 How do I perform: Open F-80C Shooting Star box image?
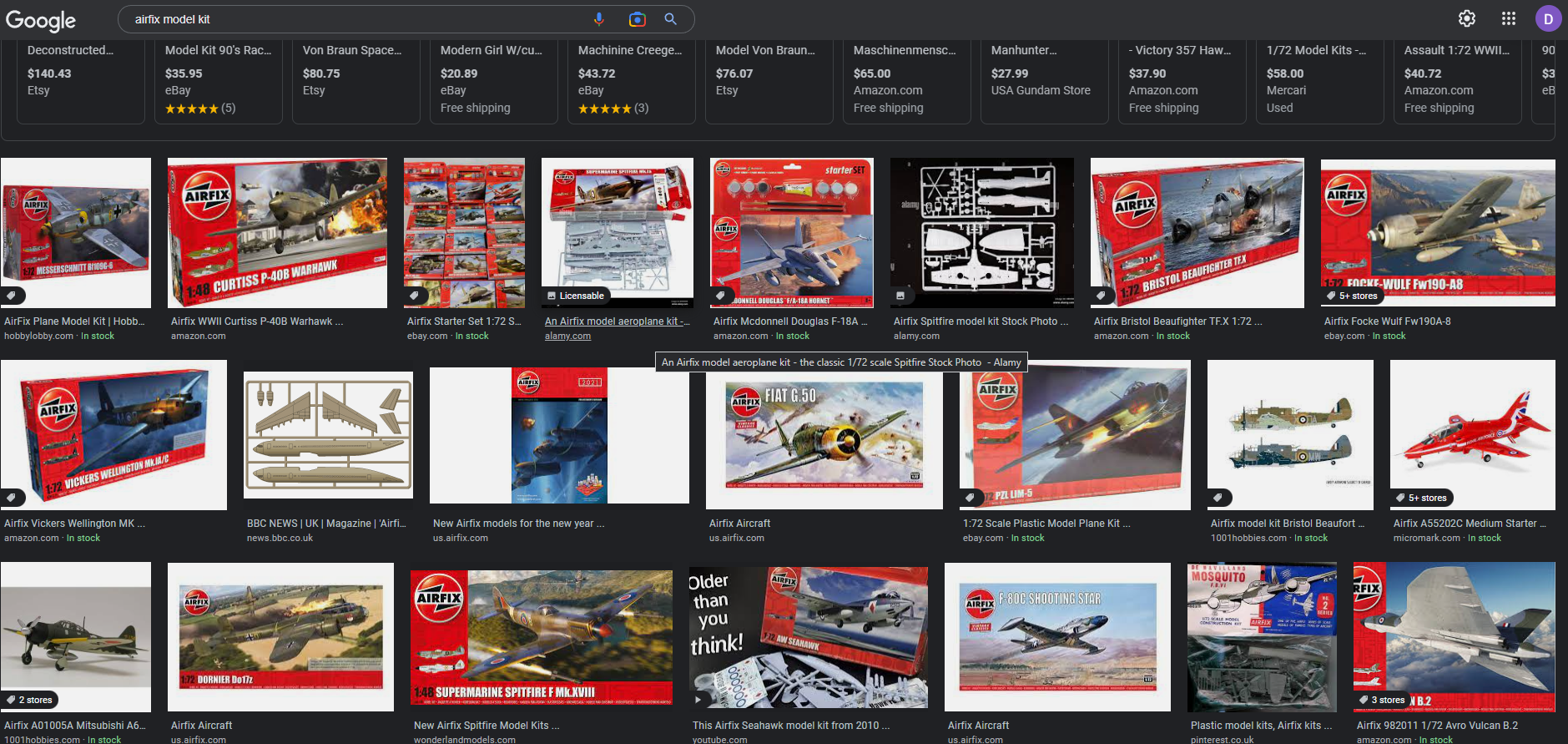tap(1057, 638)
